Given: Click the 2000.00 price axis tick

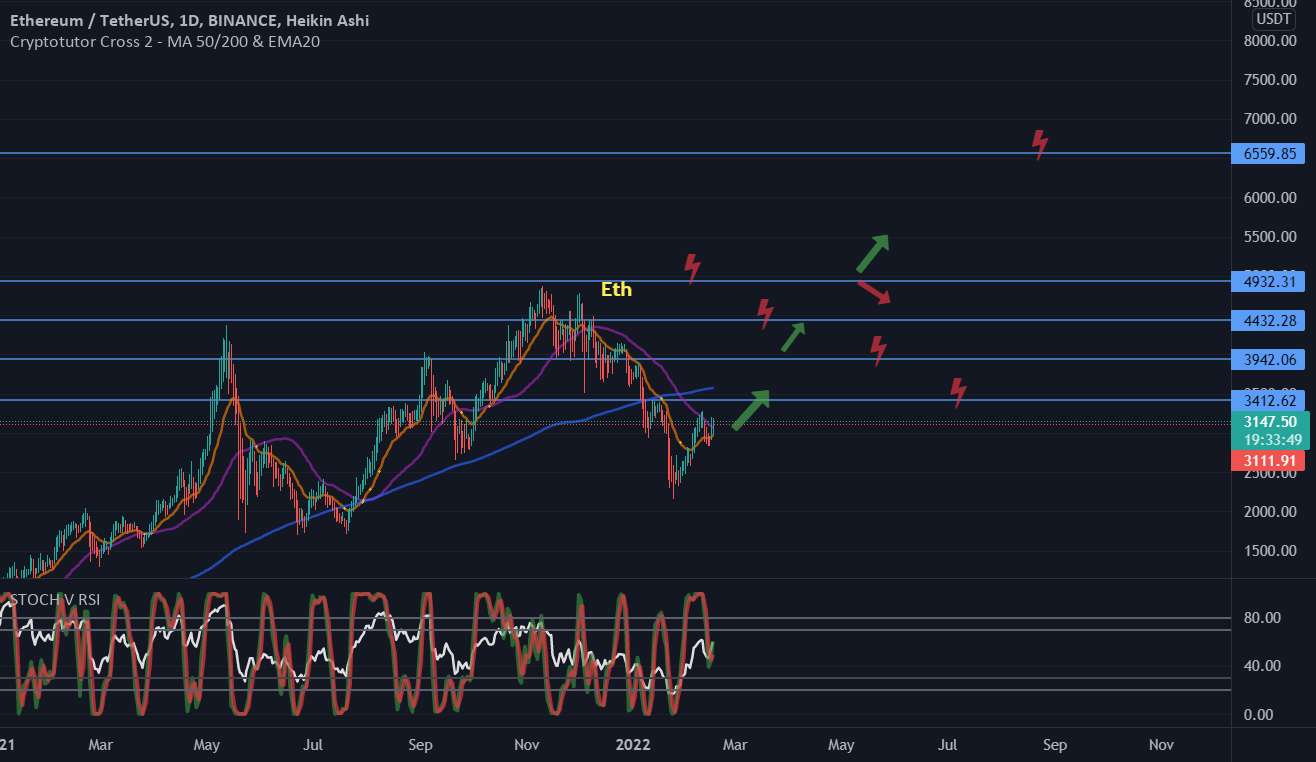Looking at the screenshot, I should 1270,512.
